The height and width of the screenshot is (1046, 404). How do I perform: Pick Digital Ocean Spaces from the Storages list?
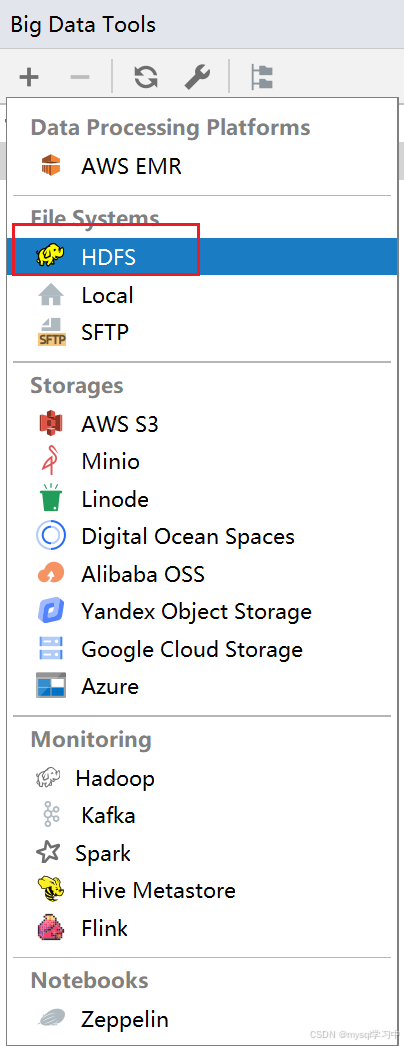coord(202,536)
